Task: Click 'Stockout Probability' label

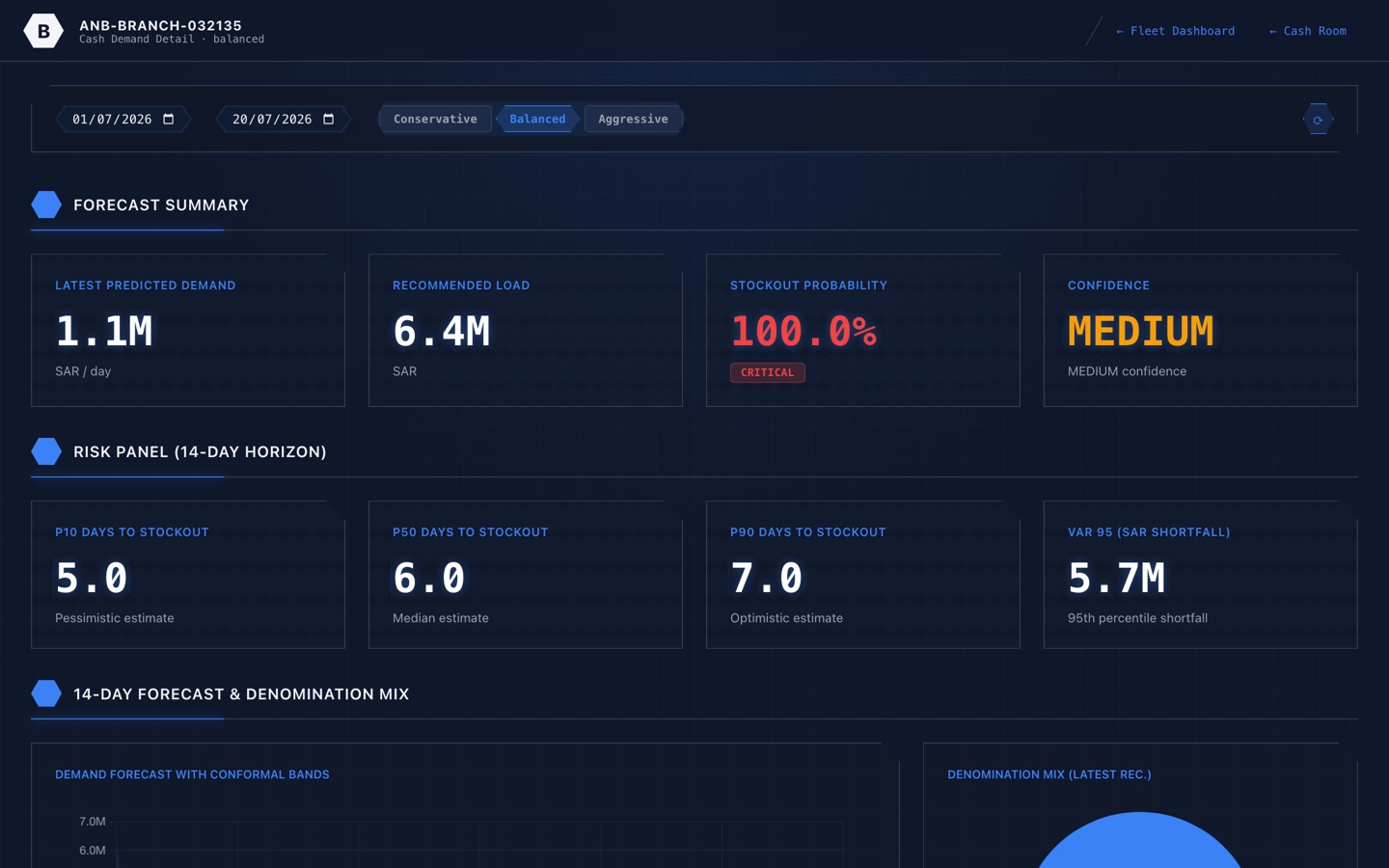Action: (808, 285)
